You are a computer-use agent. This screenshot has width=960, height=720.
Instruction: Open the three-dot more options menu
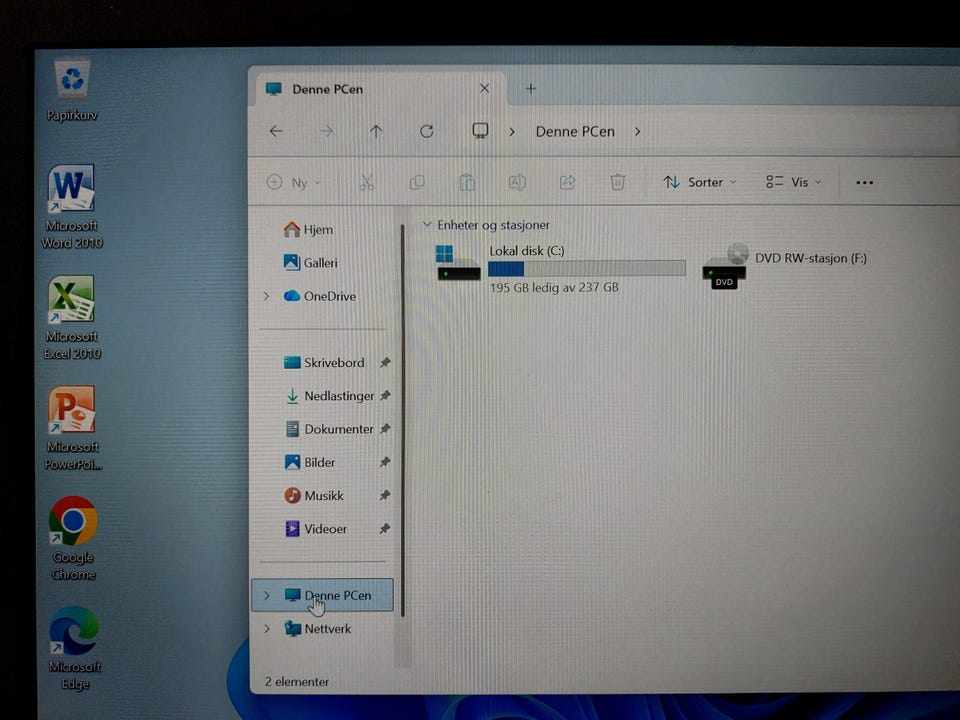click(x=864, y=182)
